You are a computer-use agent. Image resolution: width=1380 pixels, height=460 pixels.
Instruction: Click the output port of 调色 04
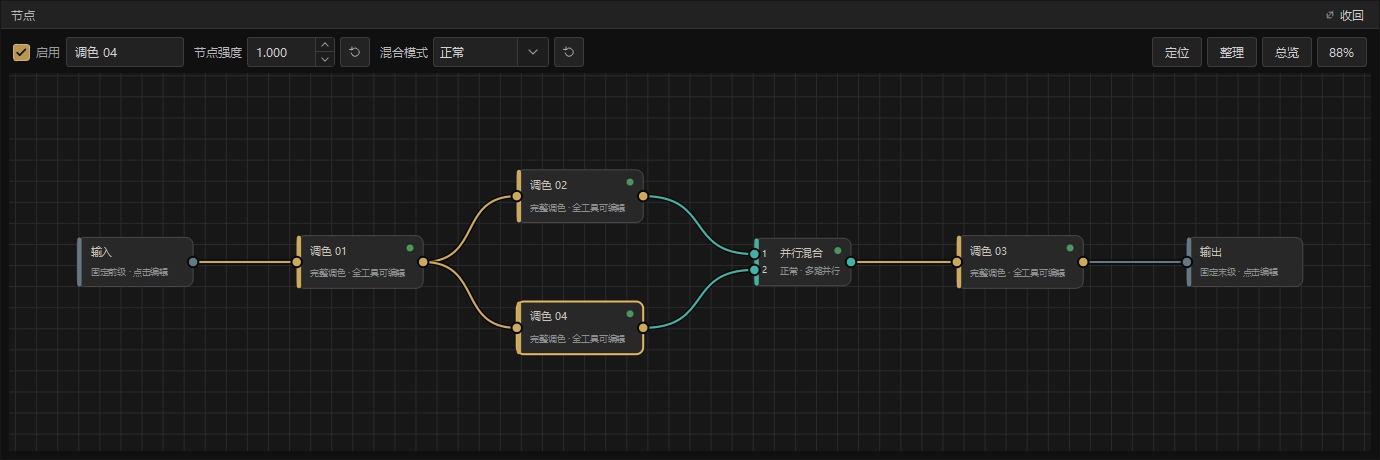(x=643, y=327)
